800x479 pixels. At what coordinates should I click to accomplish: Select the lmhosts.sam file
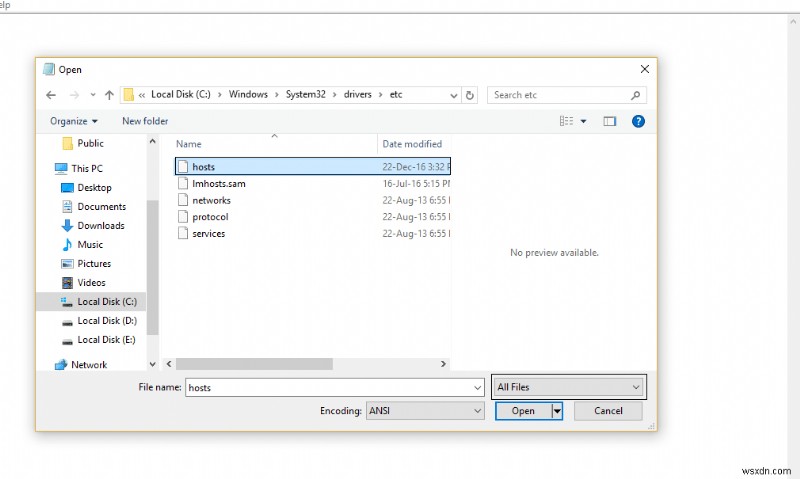pyautogui.click(x=313, y=184)
